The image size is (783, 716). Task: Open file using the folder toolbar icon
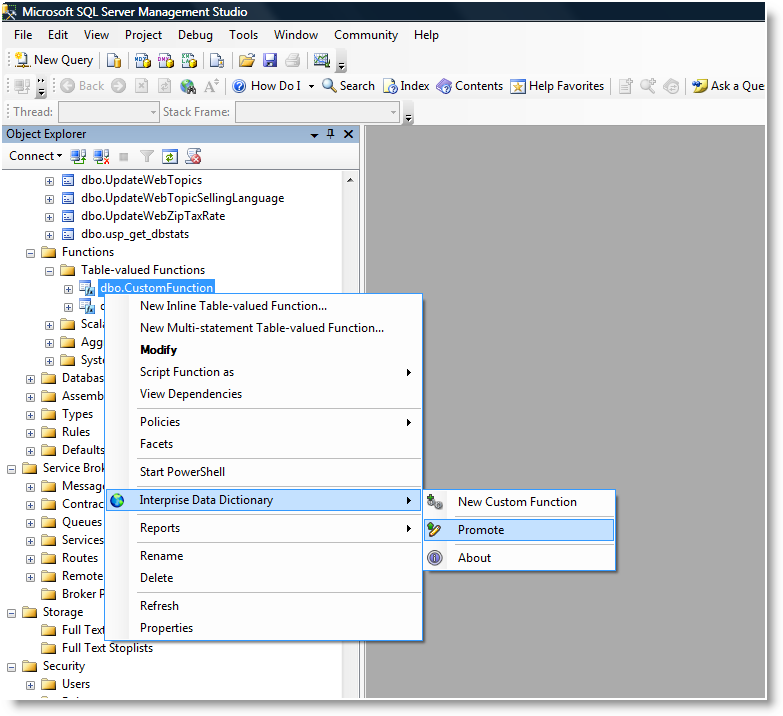(247, 60)
